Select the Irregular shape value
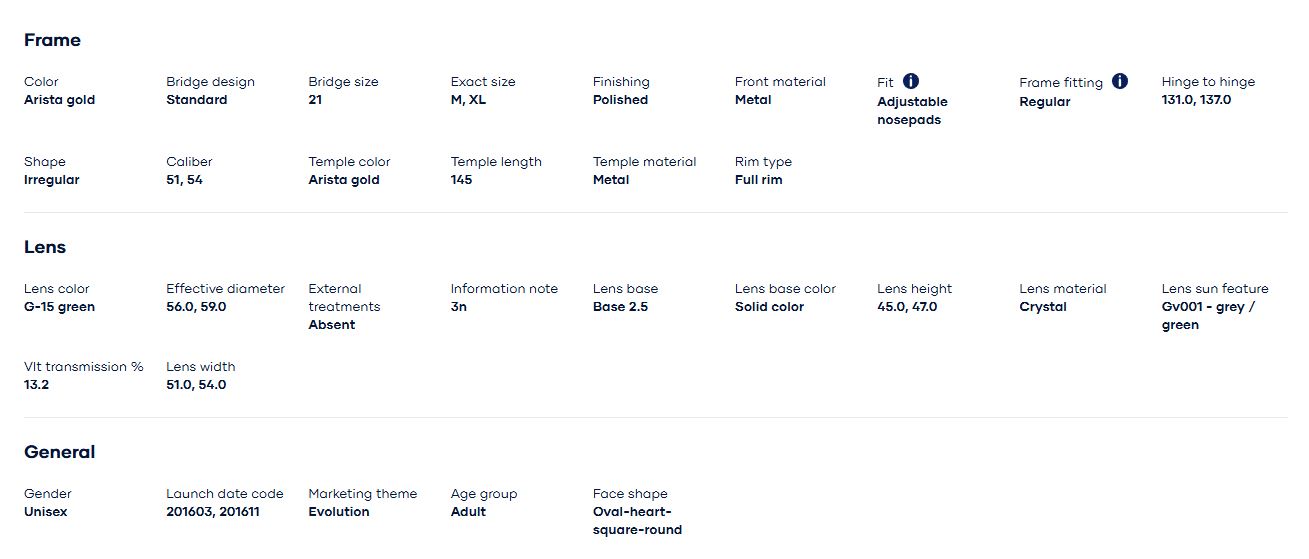1309x559 pixels. (51, 180)
